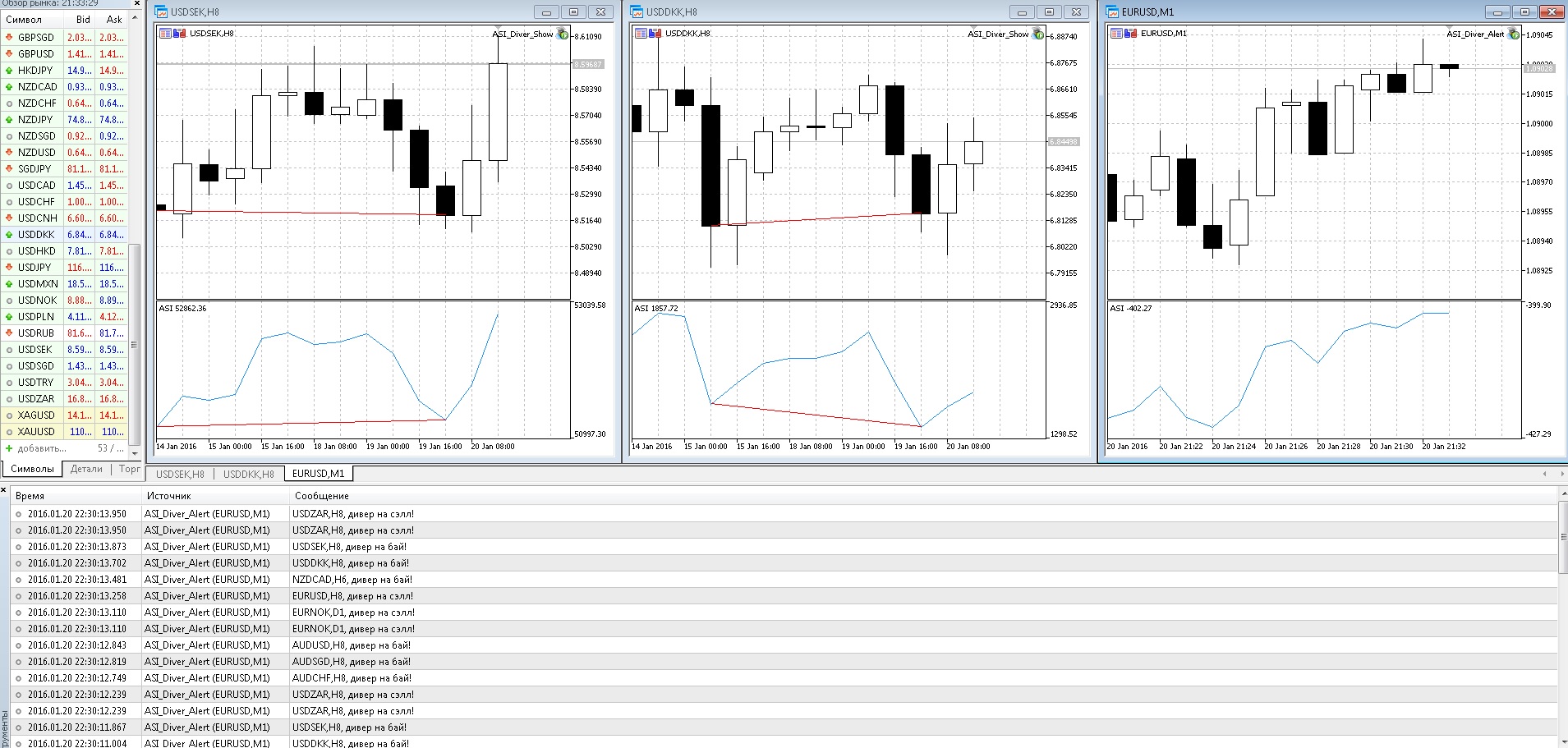Select log message 'AUDSGD,H8, дивер на бай!'

pyautogui.click(x=352, y=662)
